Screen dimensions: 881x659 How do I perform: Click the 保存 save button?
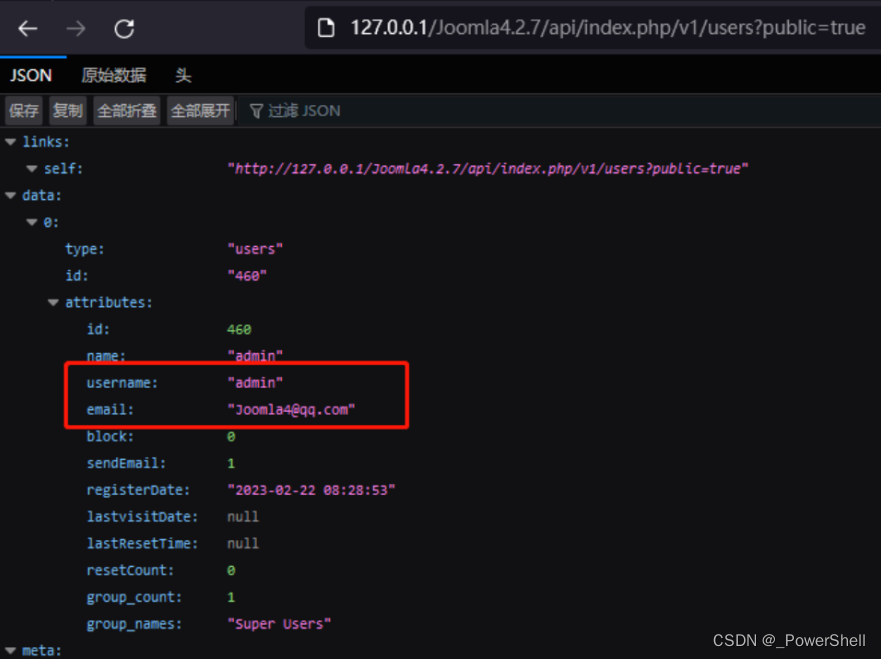pos(24,111)
